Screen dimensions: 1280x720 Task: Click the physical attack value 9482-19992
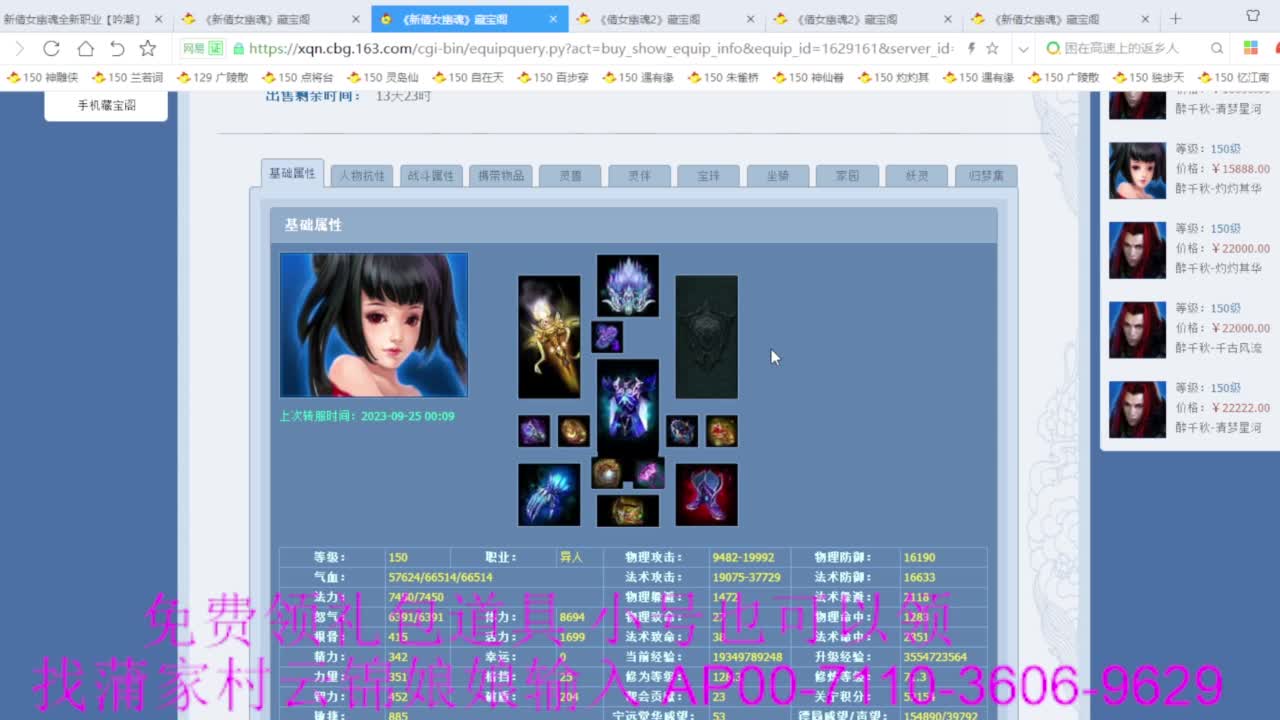coord(745,557)
